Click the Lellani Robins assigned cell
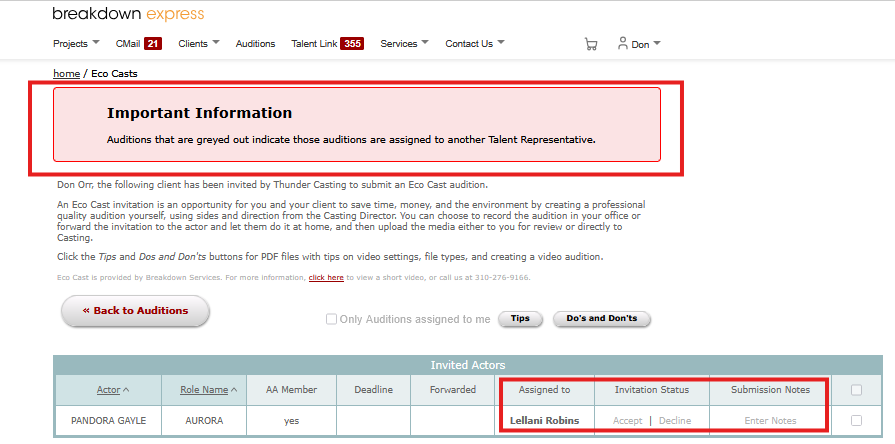895x444 pixels. (545, 421)
